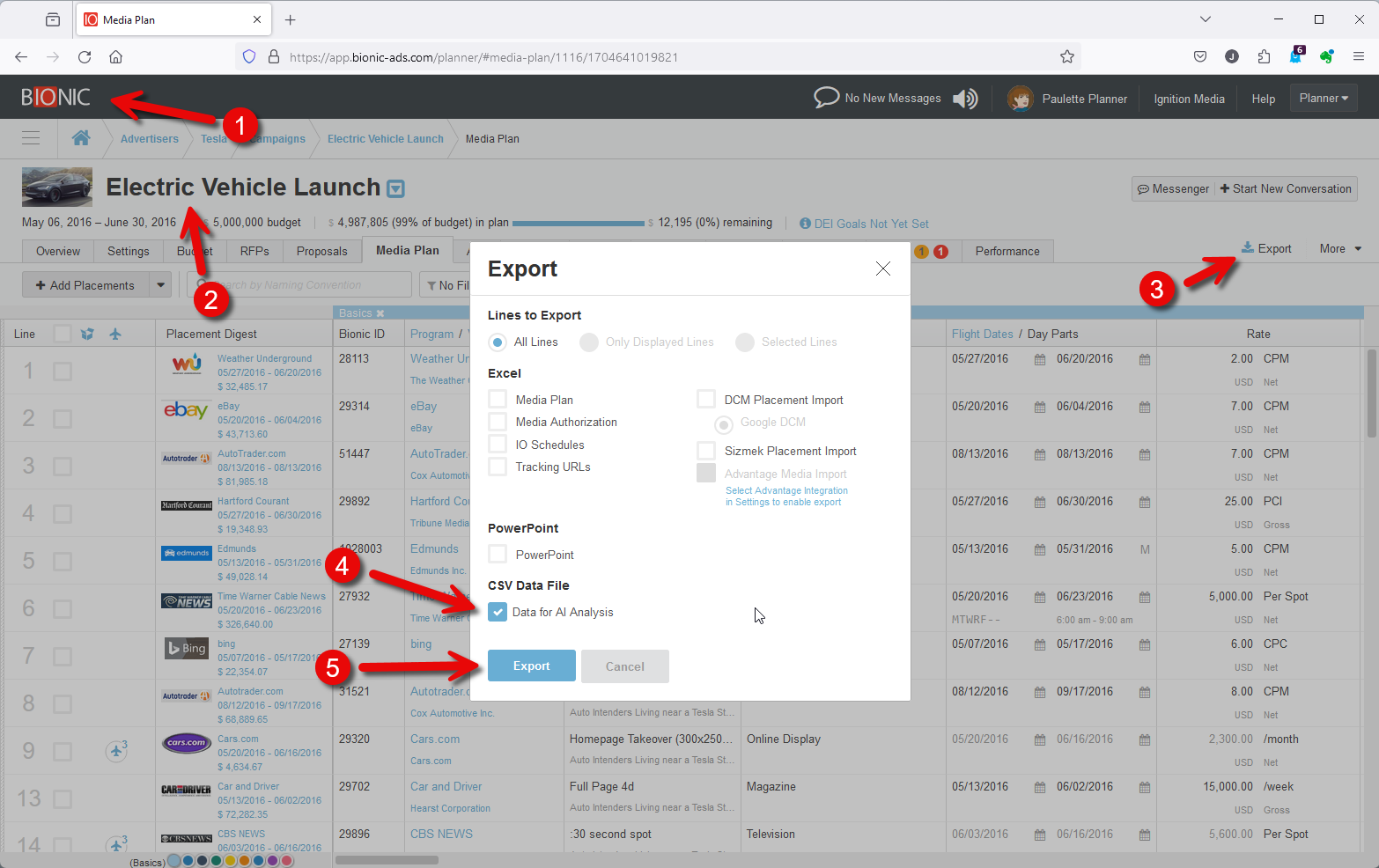1379x868 pixels.
Task: Select the Media Plan campaign tab
Action: coord(408,250)
